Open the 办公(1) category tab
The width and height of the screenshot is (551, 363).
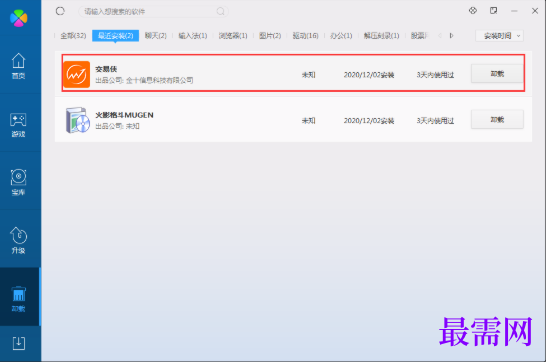(x=341, y=35)
